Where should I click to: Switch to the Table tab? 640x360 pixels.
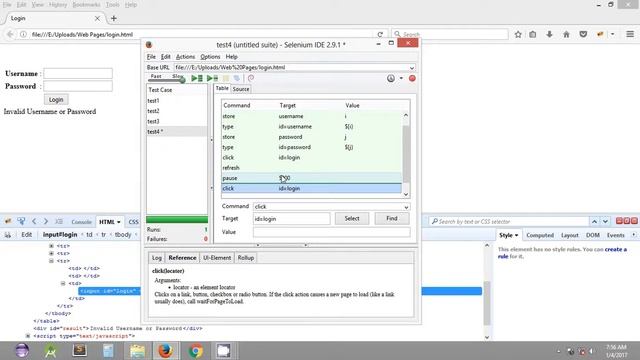pyautogui.click(x=222, y=88)
